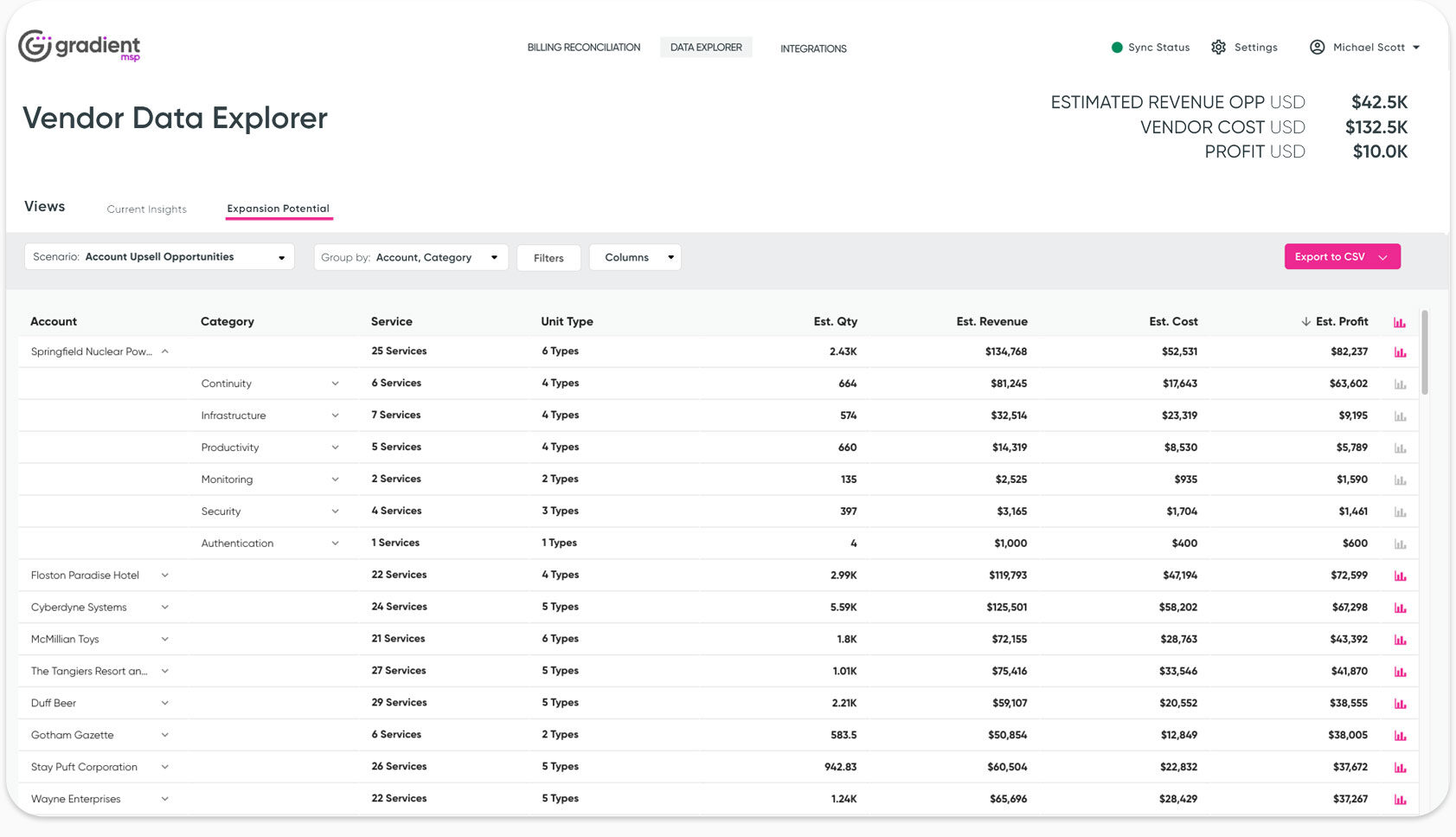Click the green Sync Status indicator
Screen dimensions: 1456x837
pos(1117,48)
